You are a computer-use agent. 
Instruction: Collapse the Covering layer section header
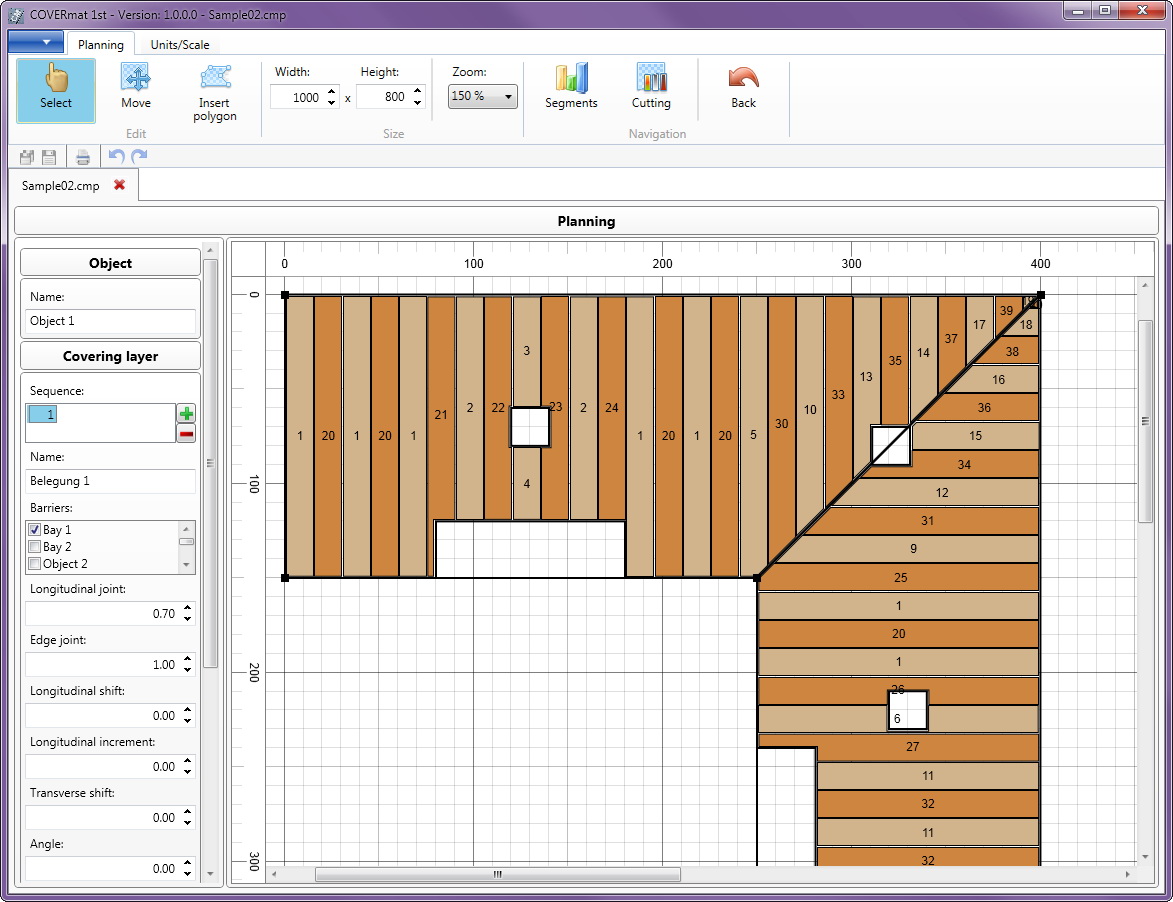[110, 356]
